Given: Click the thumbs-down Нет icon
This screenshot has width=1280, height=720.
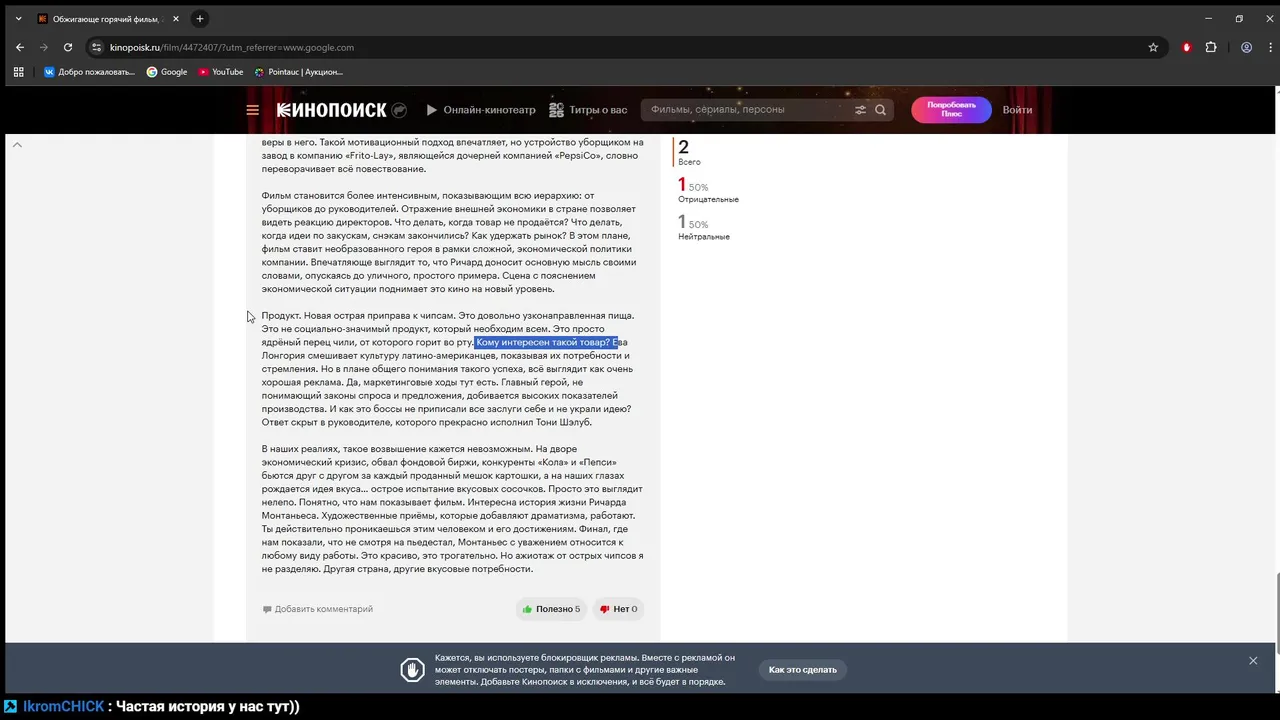Looking at the screenshot, I should (604, 609).
